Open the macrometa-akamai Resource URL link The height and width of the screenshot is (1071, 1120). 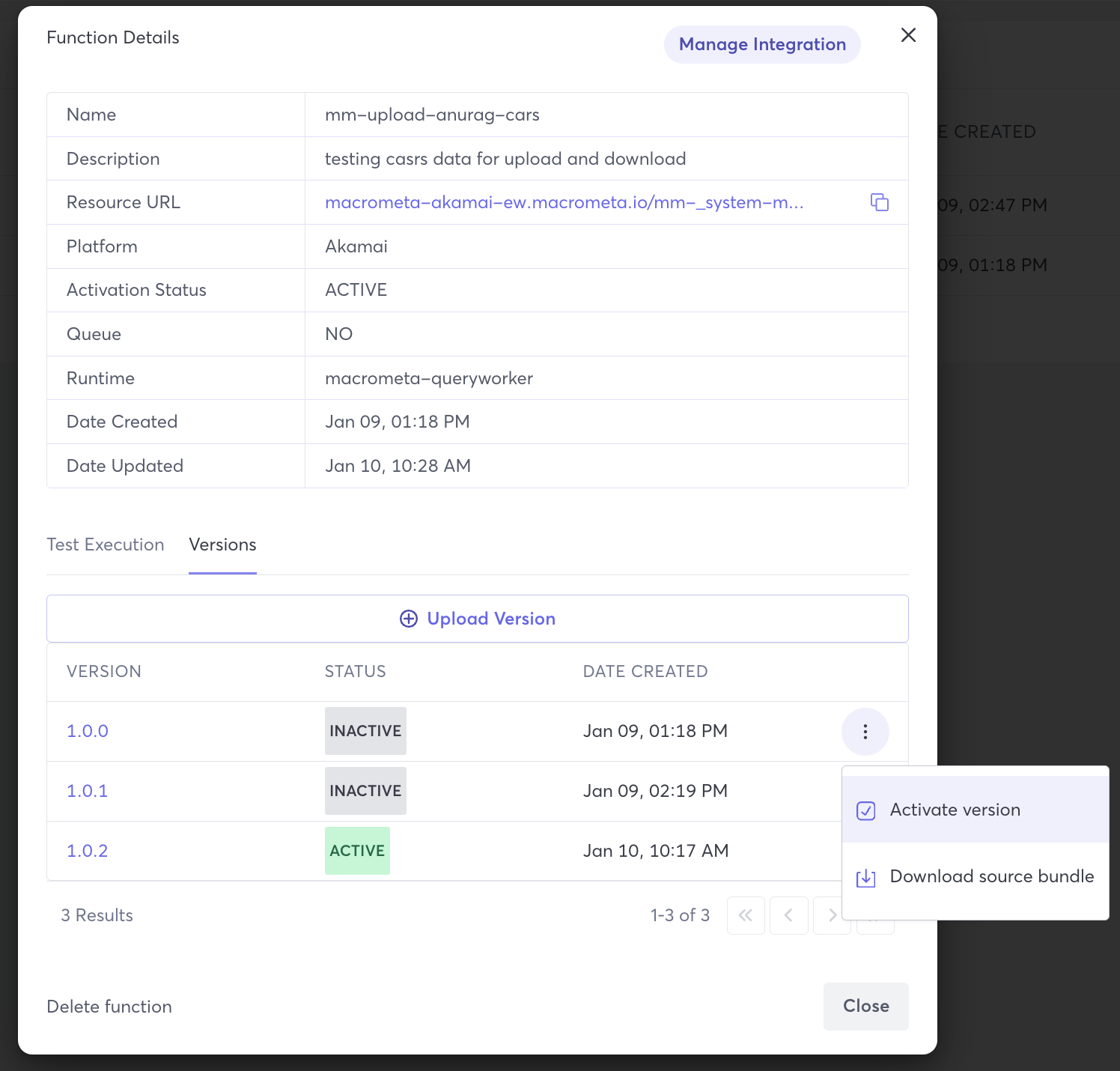[x=564, y=202]
